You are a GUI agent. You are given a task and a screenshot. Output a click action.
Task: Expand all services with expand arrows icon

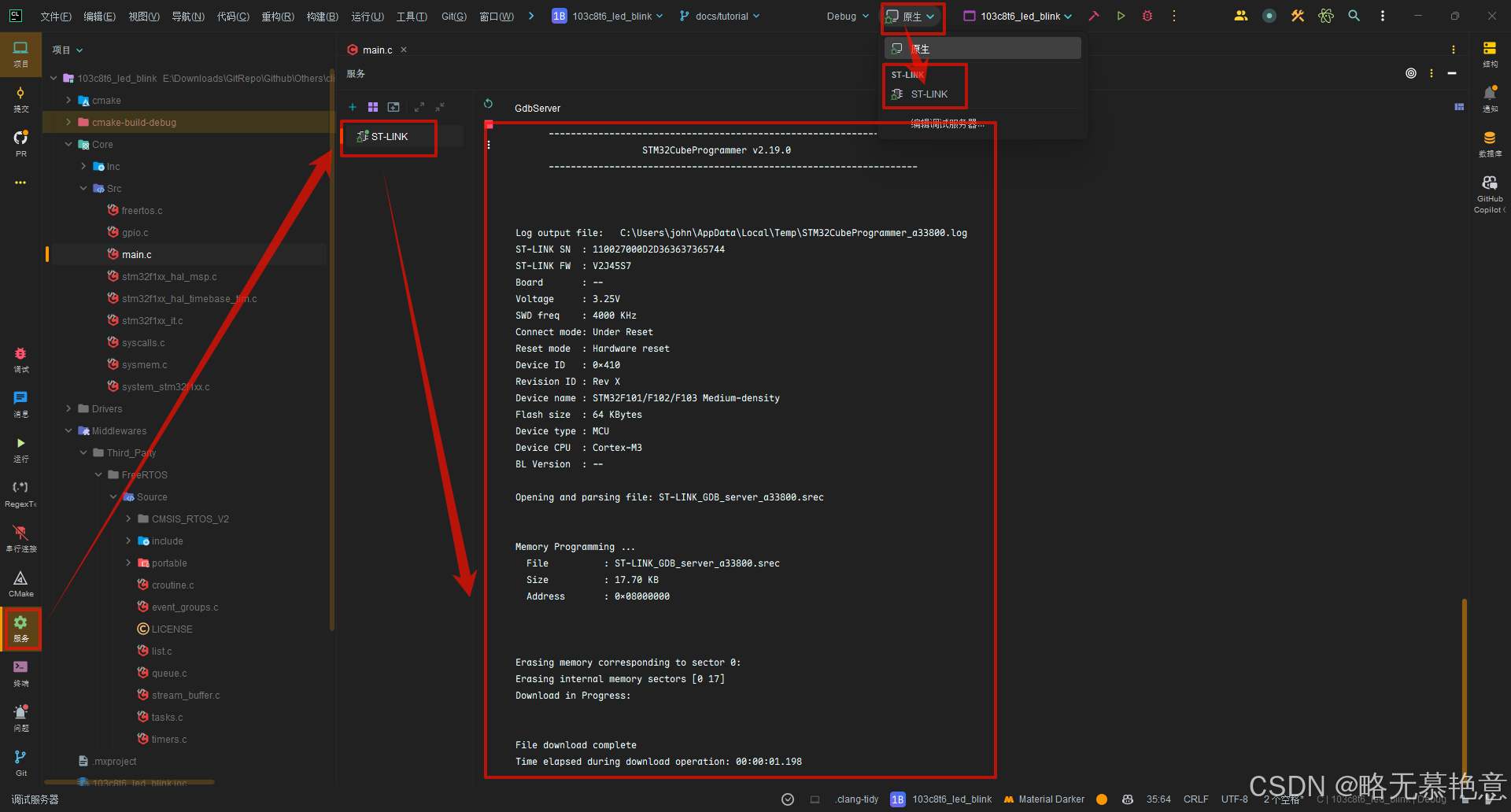pyautogui.click(x=419, y=107)
